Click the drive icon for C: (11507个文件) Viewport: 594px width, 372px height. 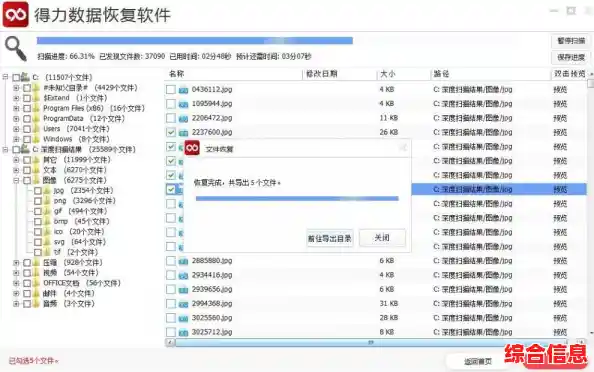coord(25,77)
